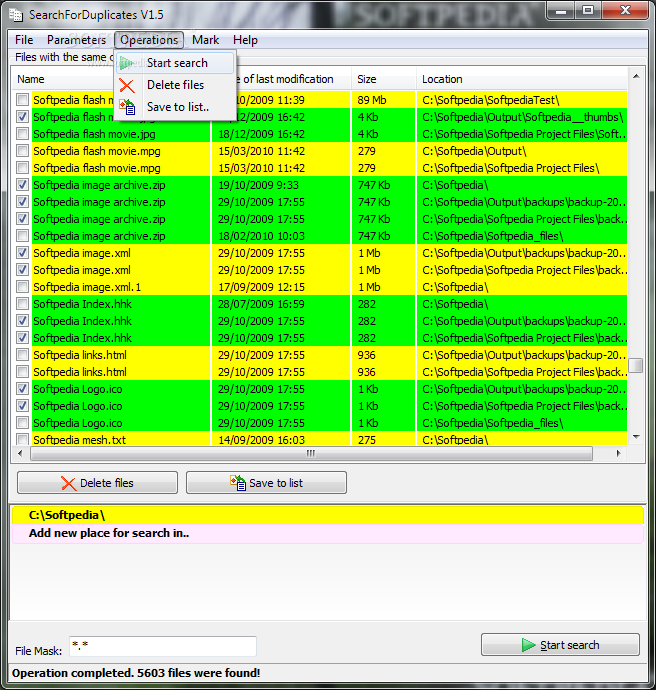
Task: Check flash movie.mpg in C:\Softpedia\Output\
Action: [22, 151]
